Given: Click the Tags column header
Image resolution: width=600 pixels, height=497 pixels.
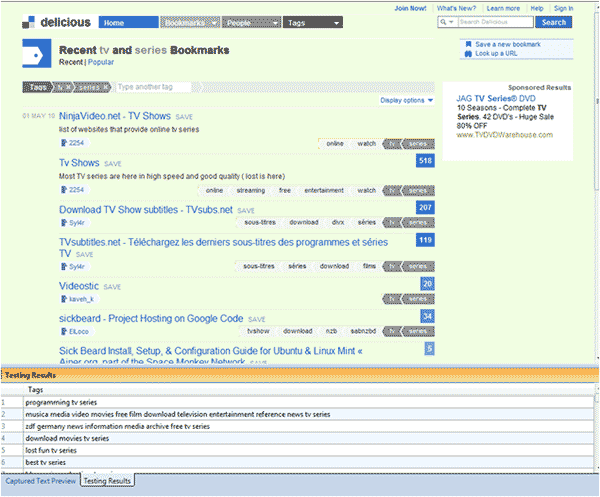Looking at the screenshot, I should (x=35, y=390).
